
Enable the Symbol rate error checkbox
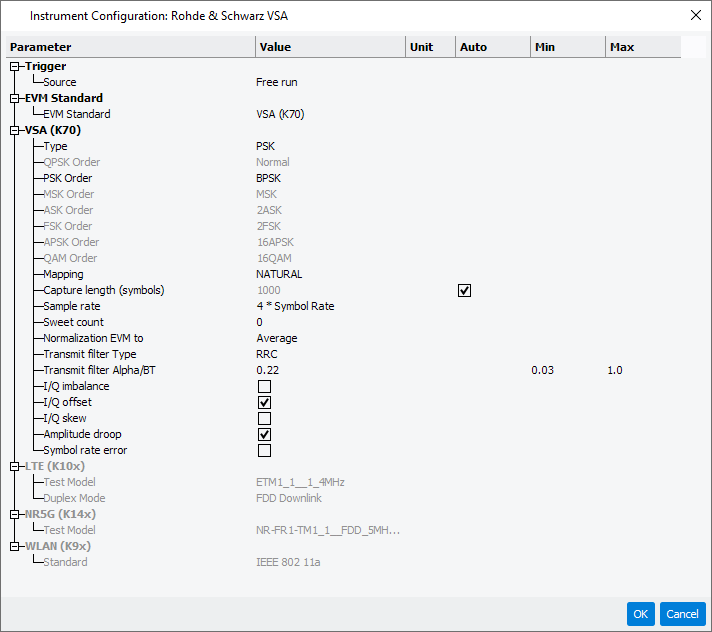click(264, 450)
